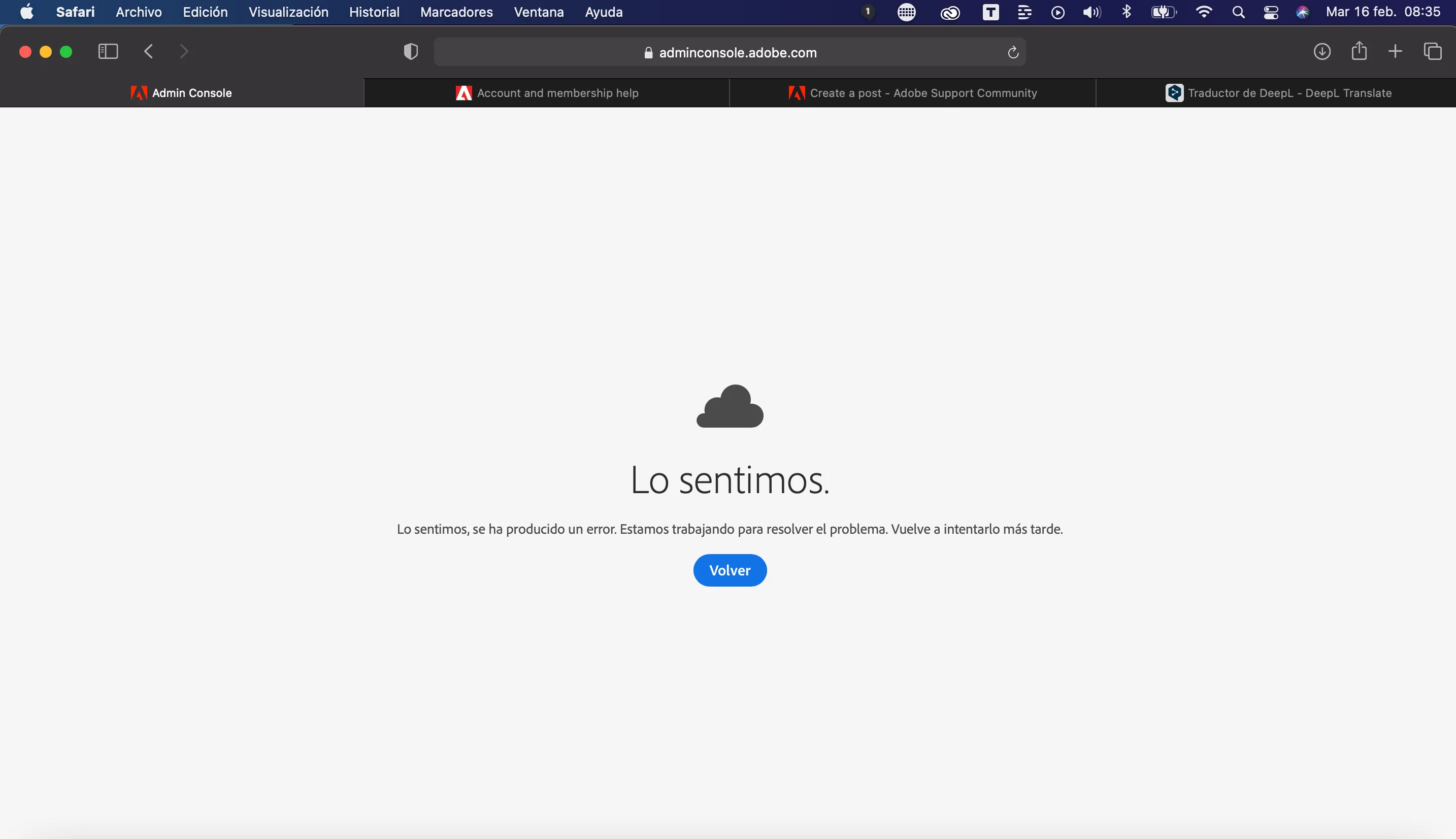The width and height of the screenshot is (1456, 839).
Task: Click the privacy report shield icon
Action: pyautogui.click(x=411, y=52)
